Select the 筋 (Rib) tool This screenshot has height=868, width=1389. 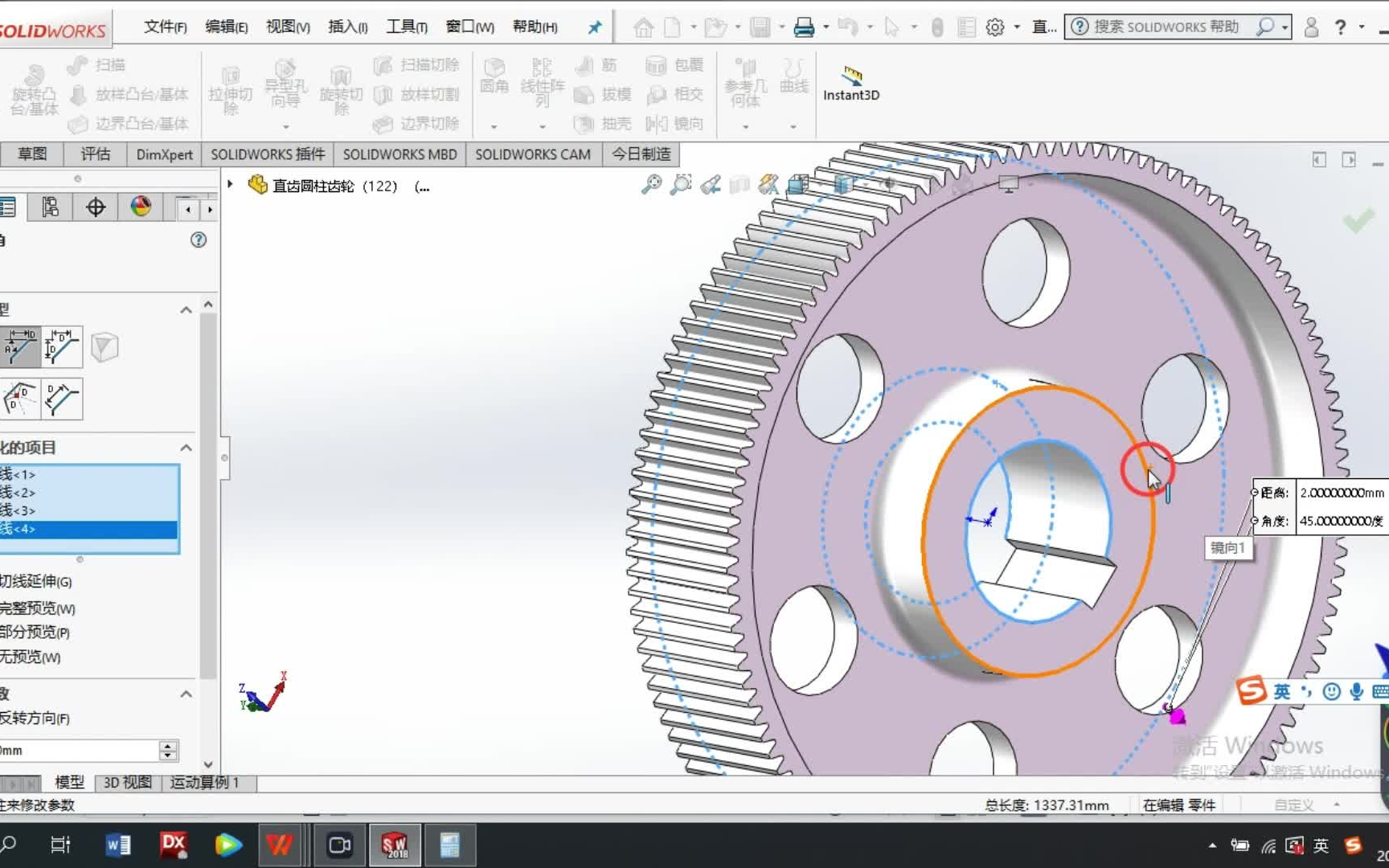[598, 65]
